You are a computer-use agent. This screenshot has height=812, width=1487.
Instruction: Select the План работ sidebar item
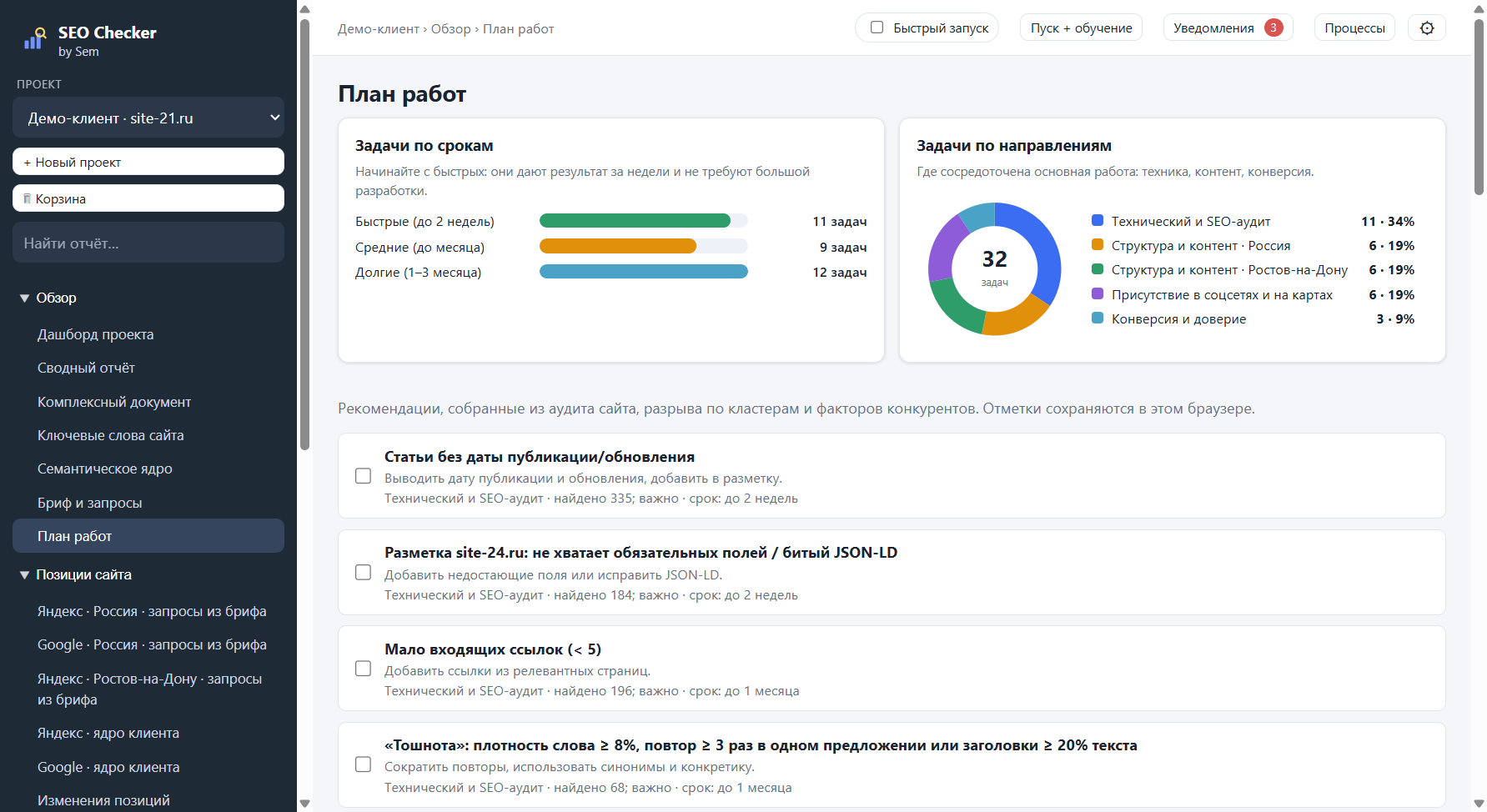[x=148, y=536]
